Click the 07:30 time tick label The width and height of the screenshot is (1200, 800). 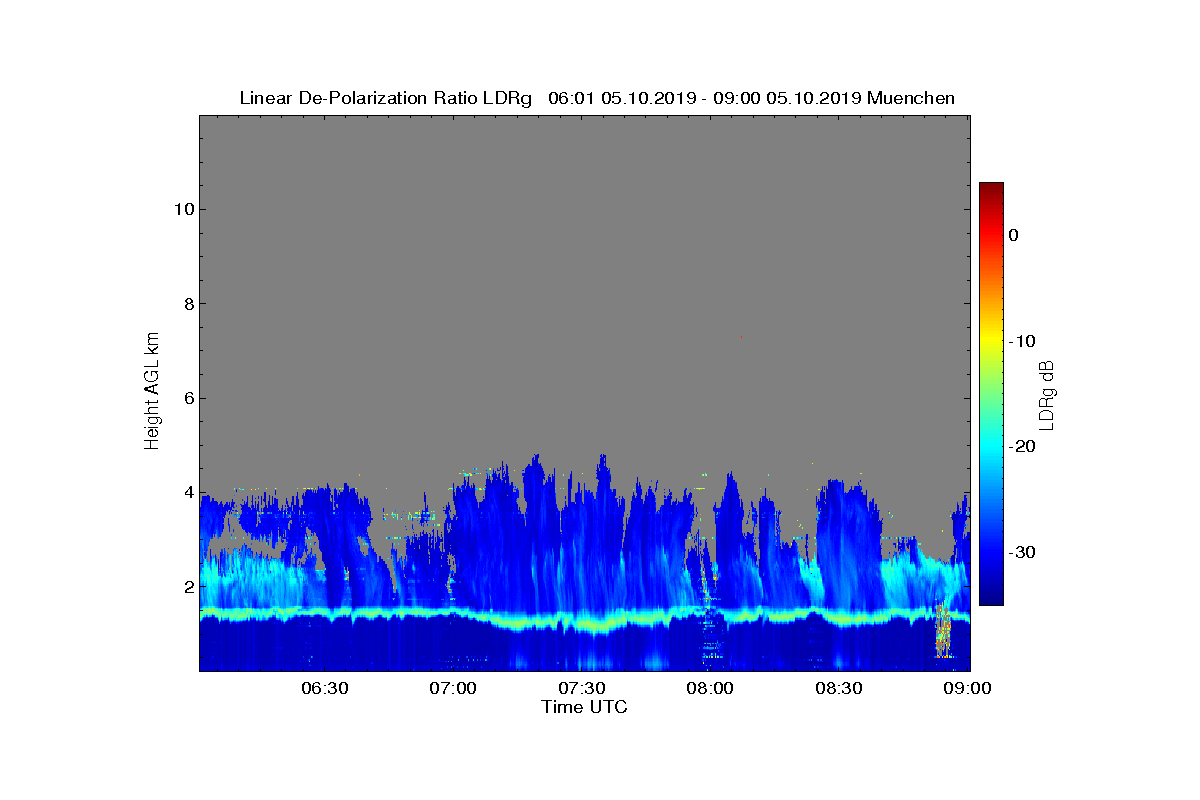point(582,689)
